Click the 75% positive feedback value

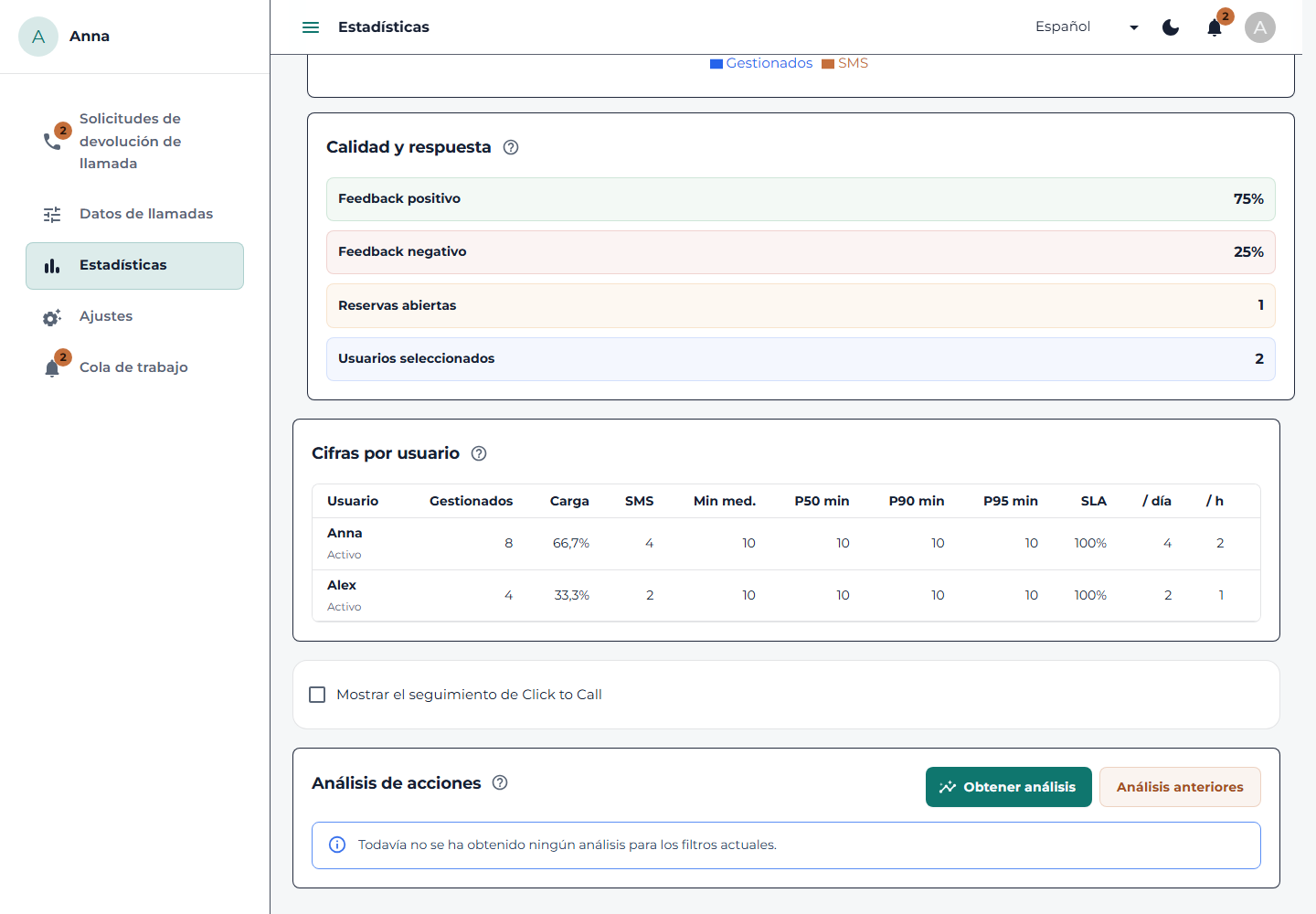(1248, 199)
